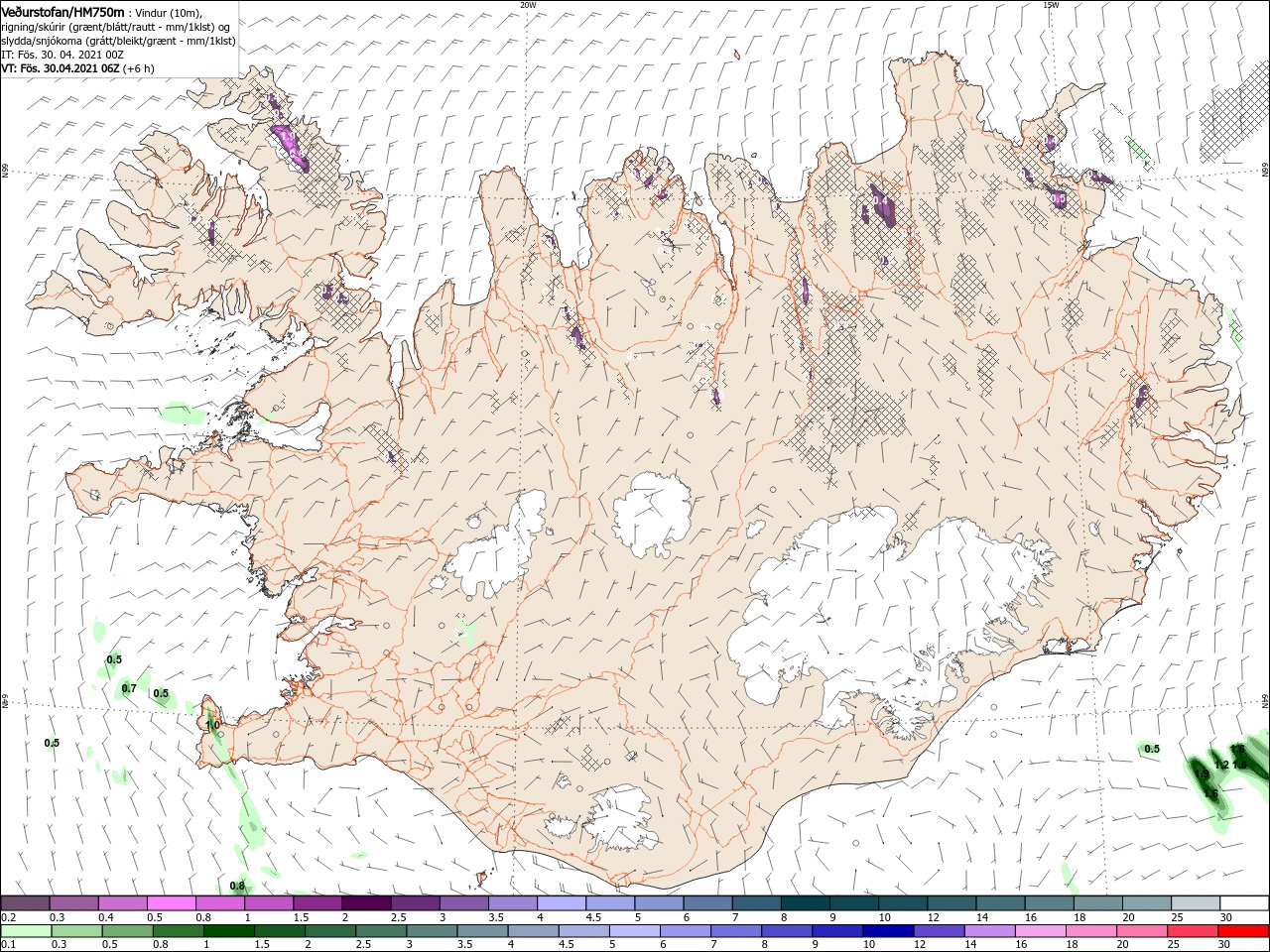Select the 0.3 swatch in the green rain legend
This screenshot has width=1270, height=952.
pyautogui.click(x=76, y=931)
